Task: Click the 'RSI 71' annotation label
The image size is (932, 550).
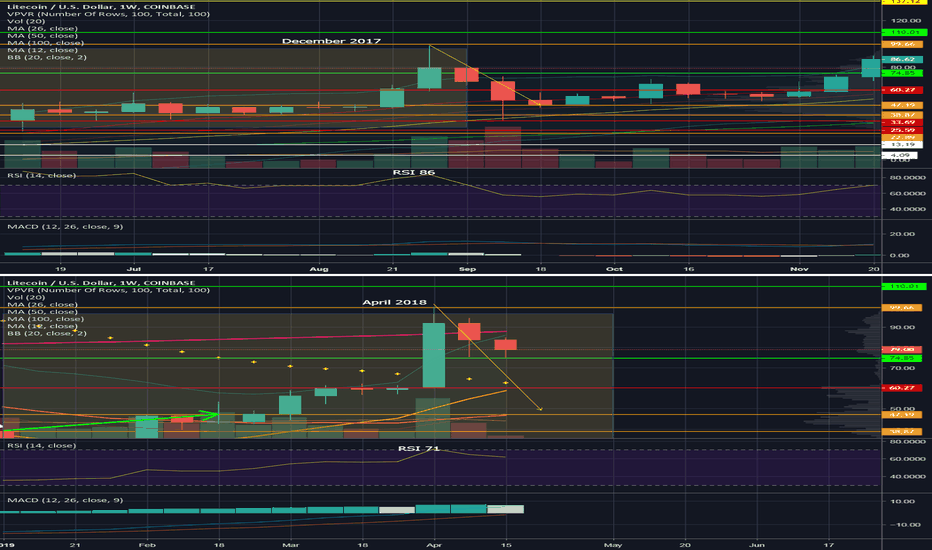Action: pyautogui.click(x=419, y=448)
